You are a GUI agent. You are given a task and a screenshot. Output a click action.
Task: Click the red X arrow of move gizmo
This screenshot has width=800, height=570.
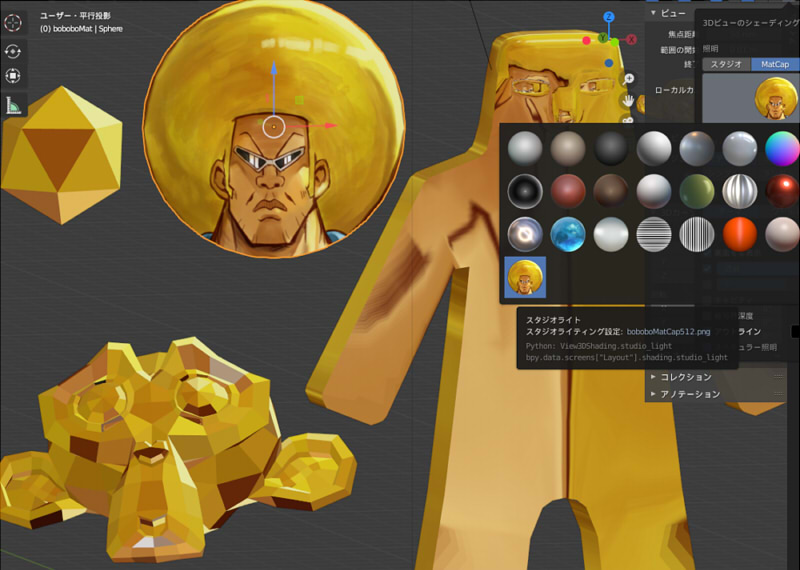coord(331,125)
